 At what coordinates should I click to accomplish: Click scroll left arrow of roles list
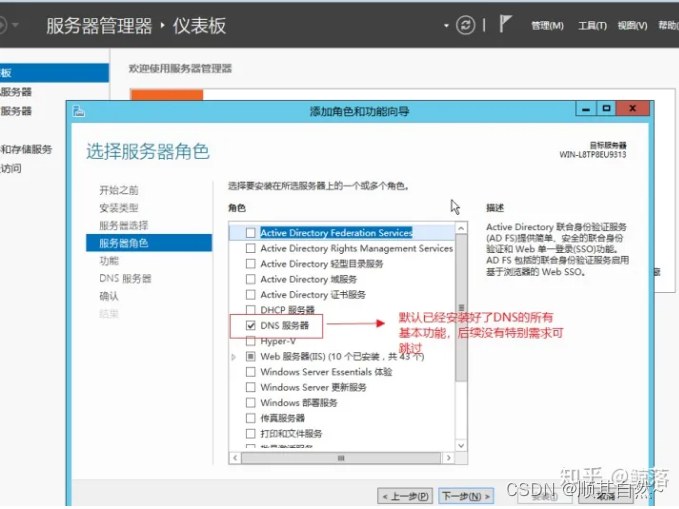point(235,457)
